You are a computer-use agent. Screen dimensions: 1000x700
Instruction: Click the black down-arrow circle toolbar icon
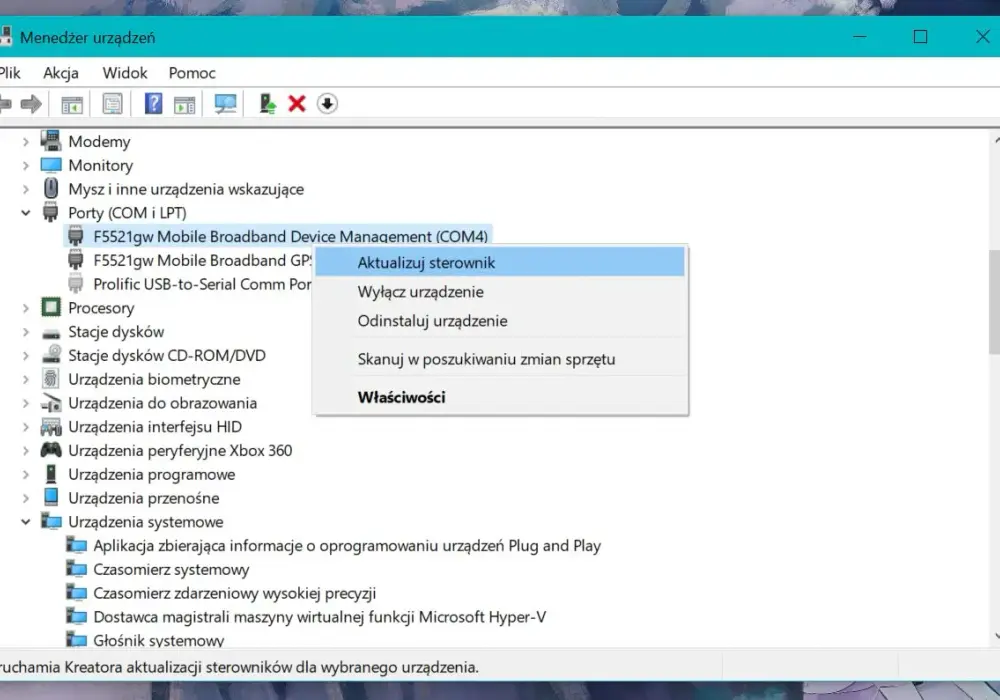[327, 103]
